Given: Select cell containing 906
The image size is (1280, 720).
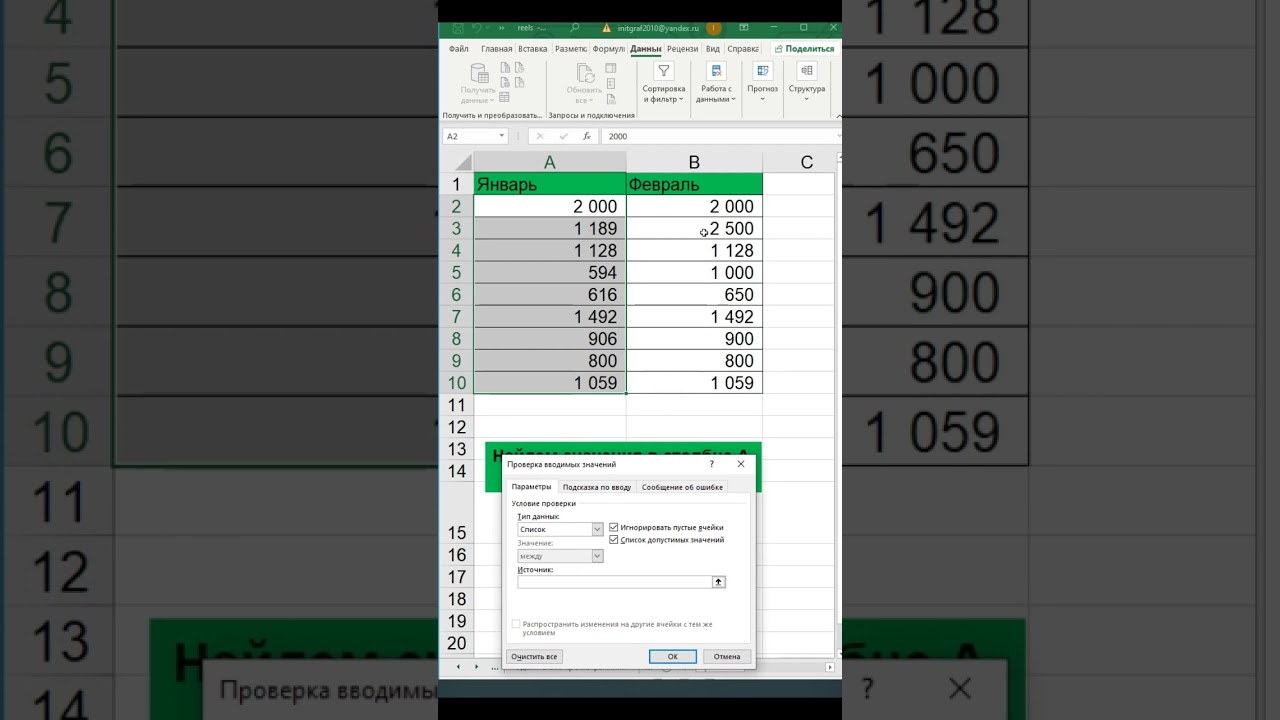Looking at the screenshot, I should pos(550,339).
